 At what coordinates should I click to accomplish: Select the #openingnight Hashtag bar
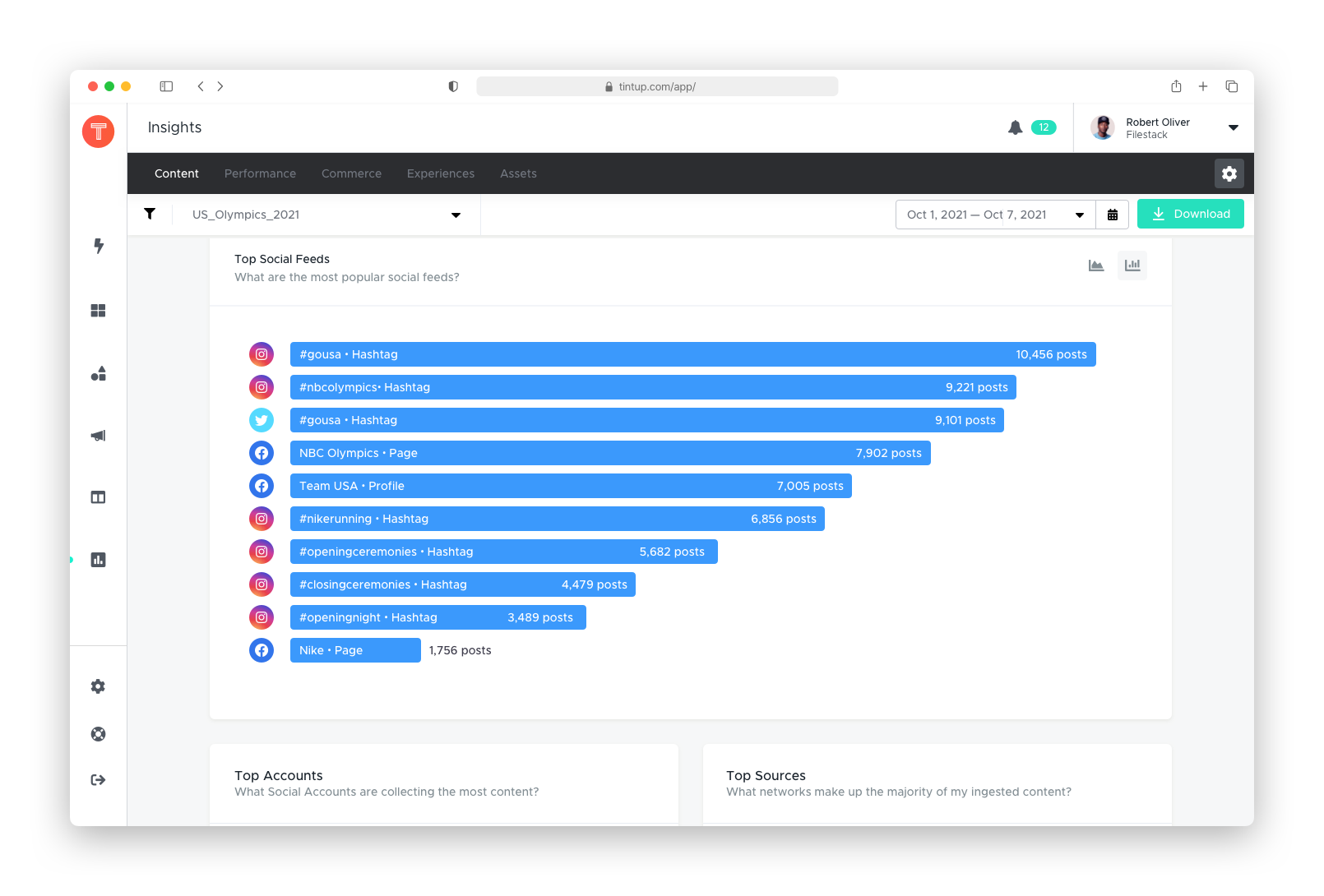point(438,617)
